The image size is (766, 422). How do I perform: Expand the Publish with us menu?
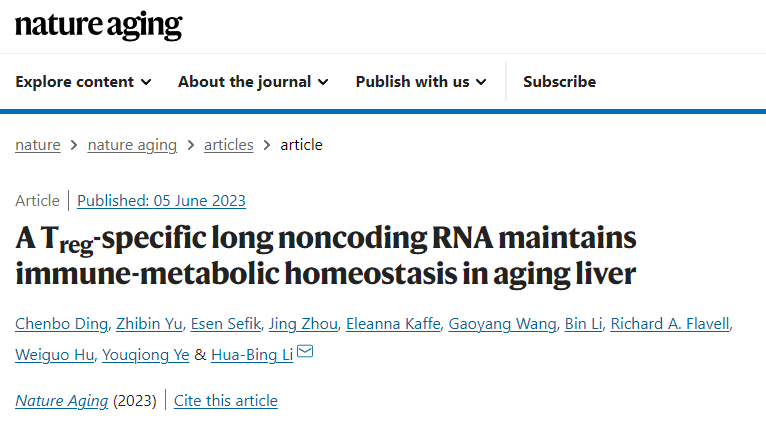coord(421,82)
